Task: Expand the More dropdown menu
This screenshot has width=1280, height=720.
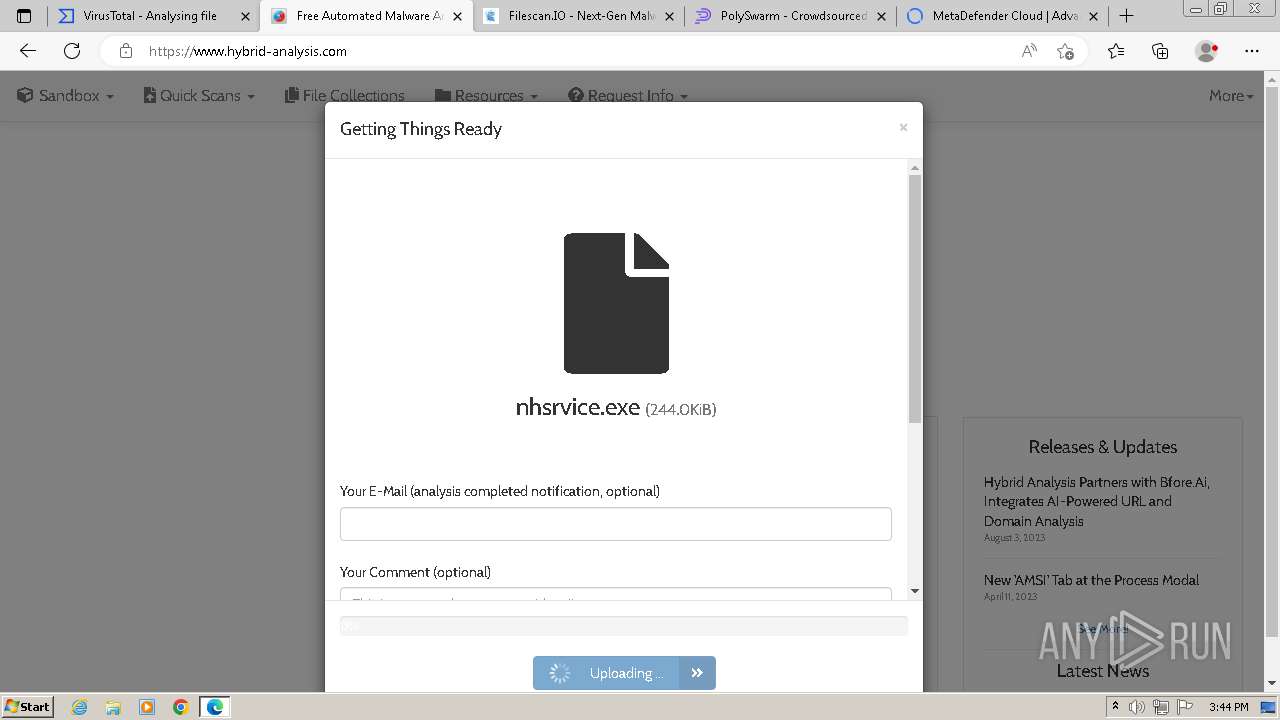Action: 1231,96
